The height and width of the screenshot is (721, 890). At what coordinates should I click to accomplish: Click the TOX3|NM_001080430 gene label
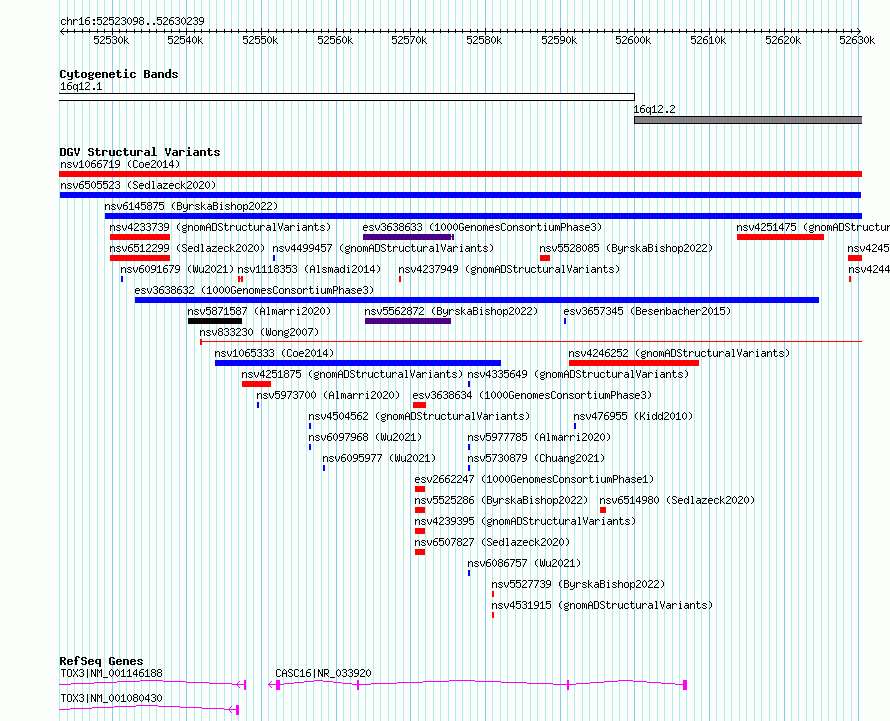[111, 698]
